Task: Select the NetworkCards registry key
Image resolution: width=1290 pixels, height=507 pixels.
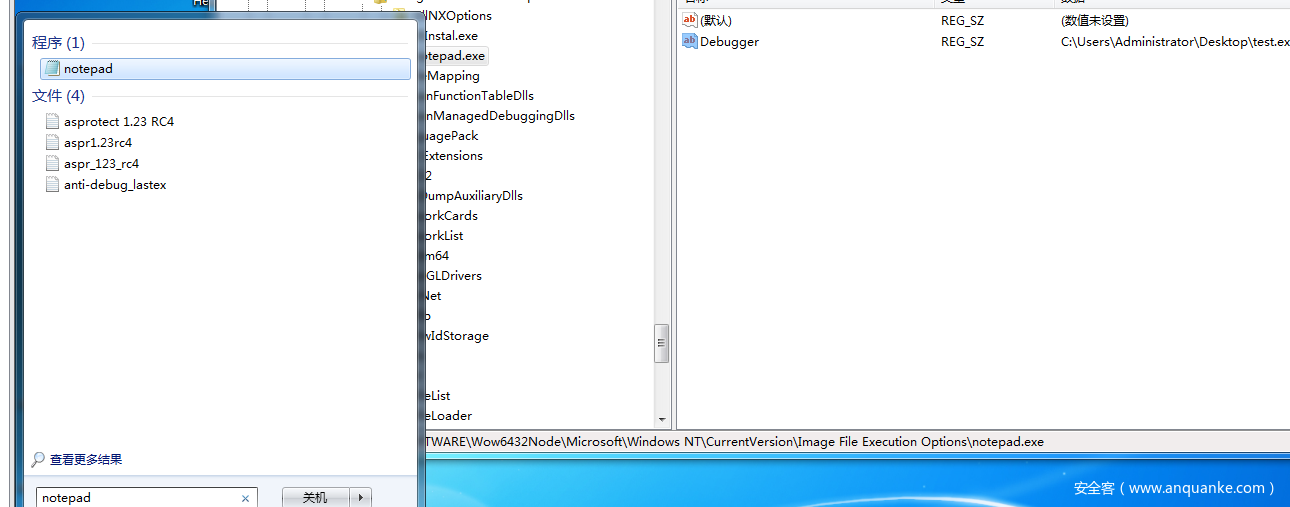Action: click(x=451, y=215)
